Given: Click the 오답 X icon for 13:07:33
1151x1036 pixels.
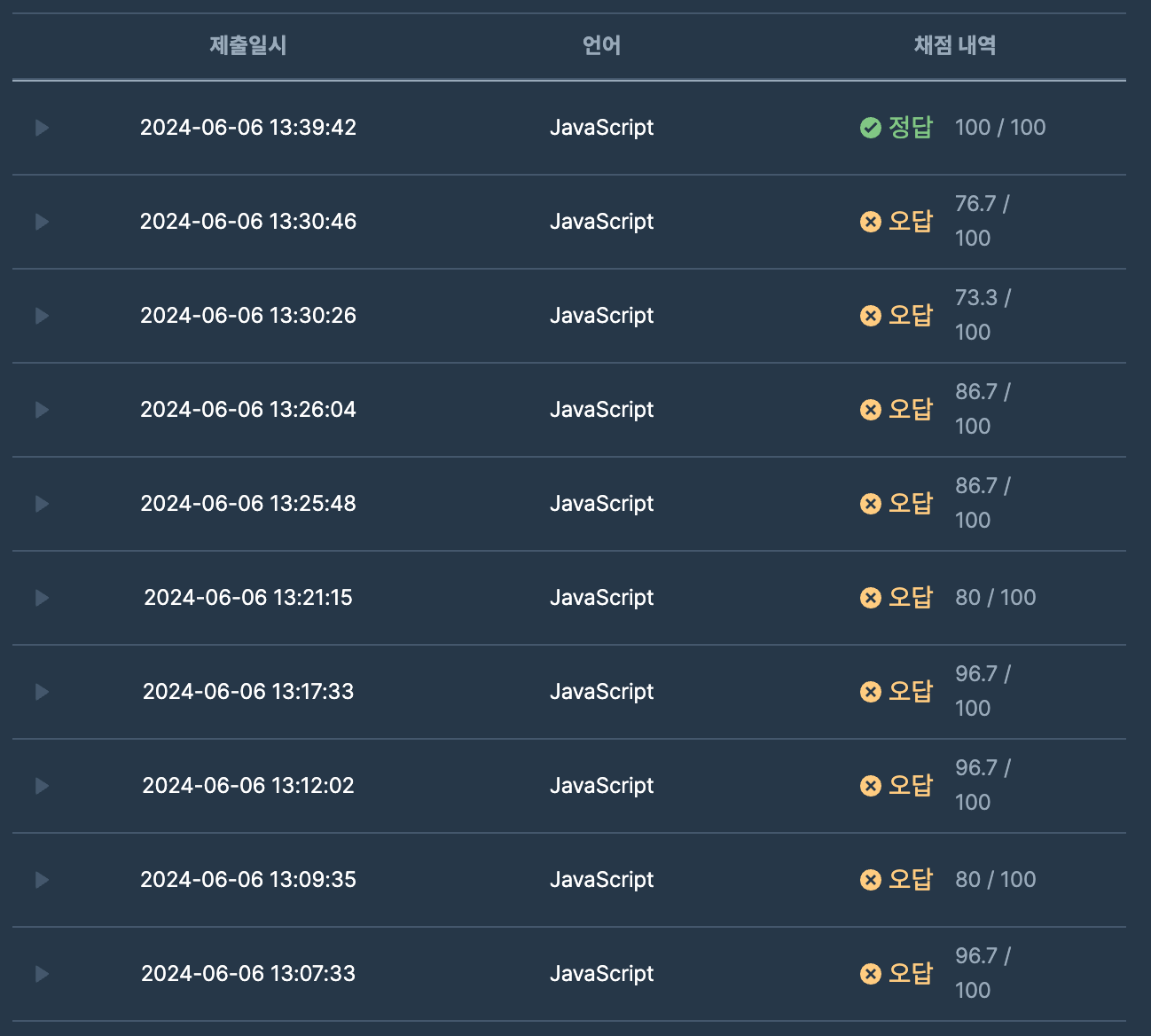Looking at the screenshot, I should pos(871,974).
